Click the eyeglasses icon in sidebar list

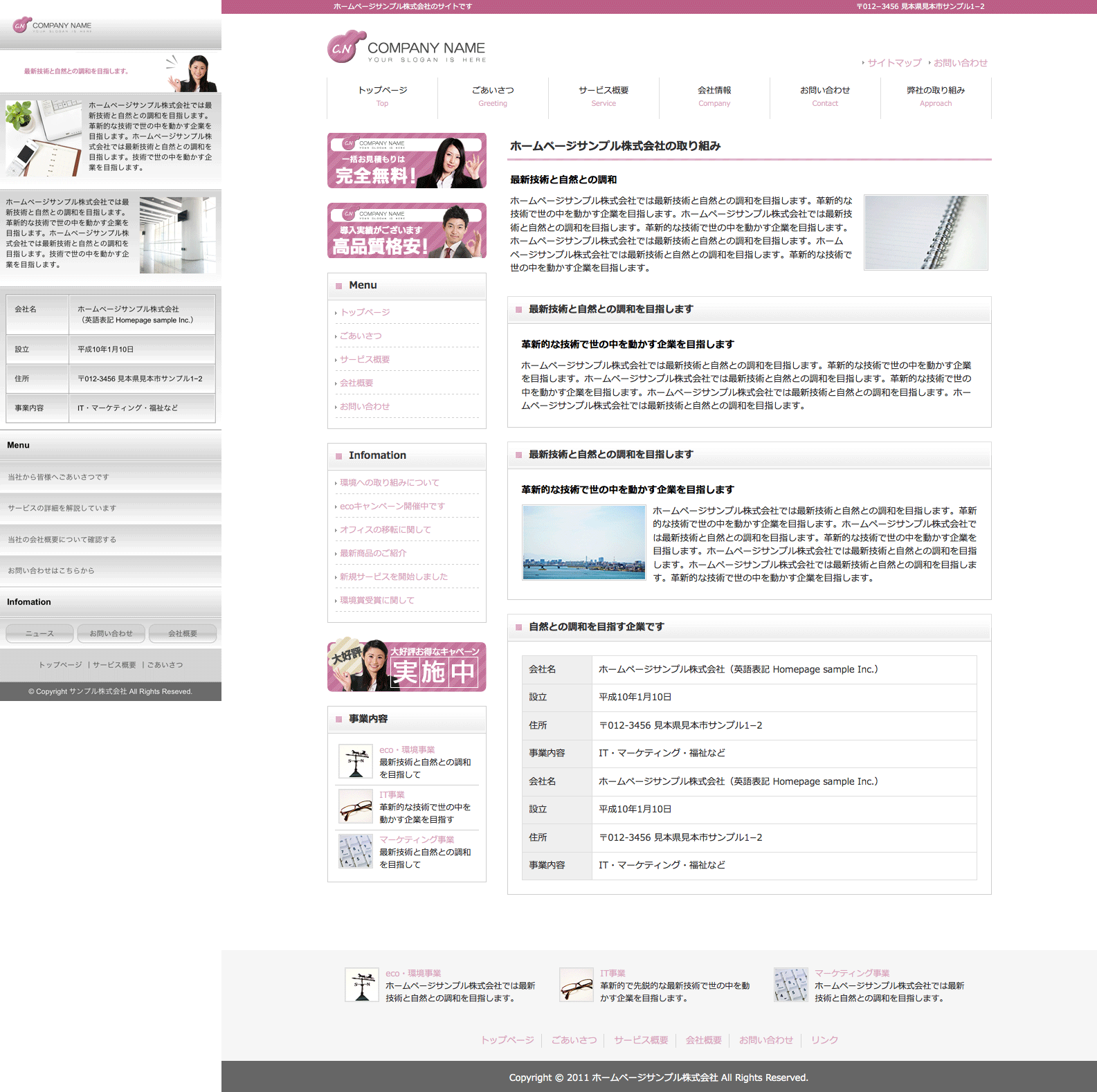point(356,806)
